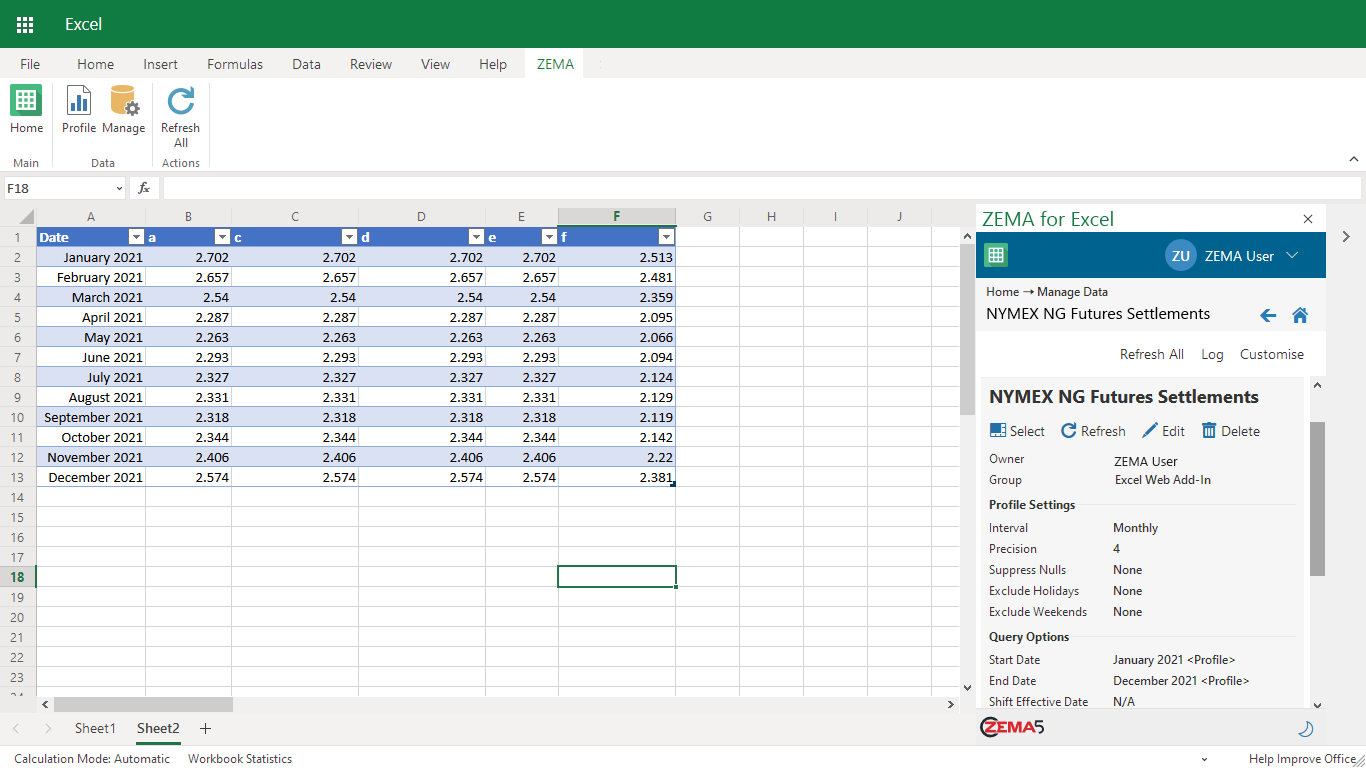
Task: Click the status bar small dropdown arrow
Action: click(1204, 760)
